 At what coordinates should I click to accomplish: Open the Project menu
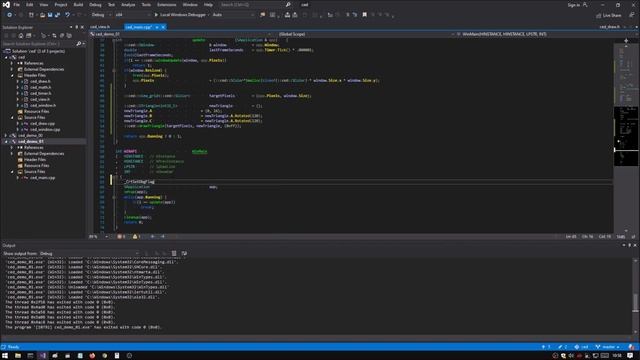[x=60, y=5]
